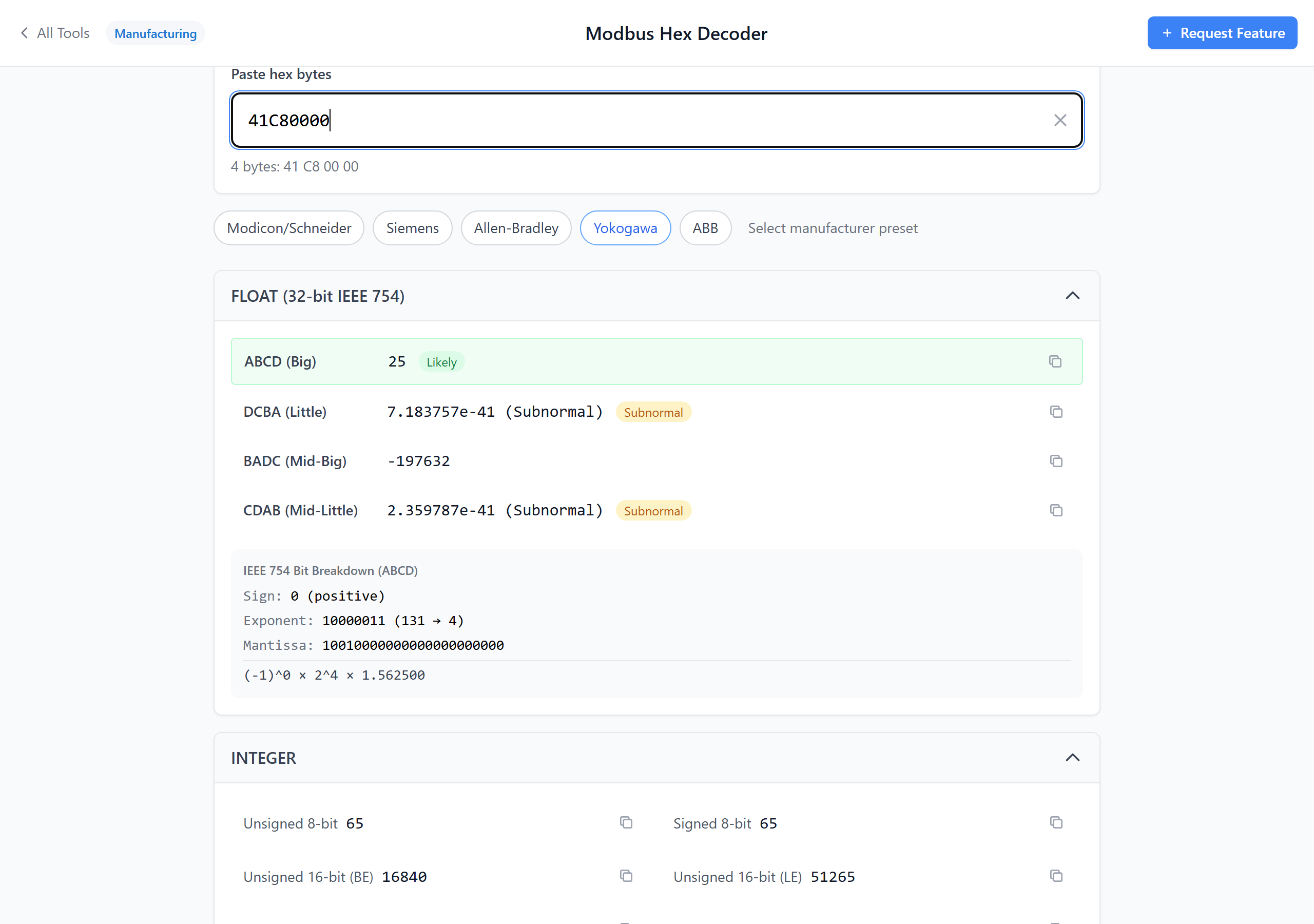The width and height of the screenshot is (1314, 924).
Task: Copy the Unsigned 8-bit value 65
Action: tap(626, 823)
